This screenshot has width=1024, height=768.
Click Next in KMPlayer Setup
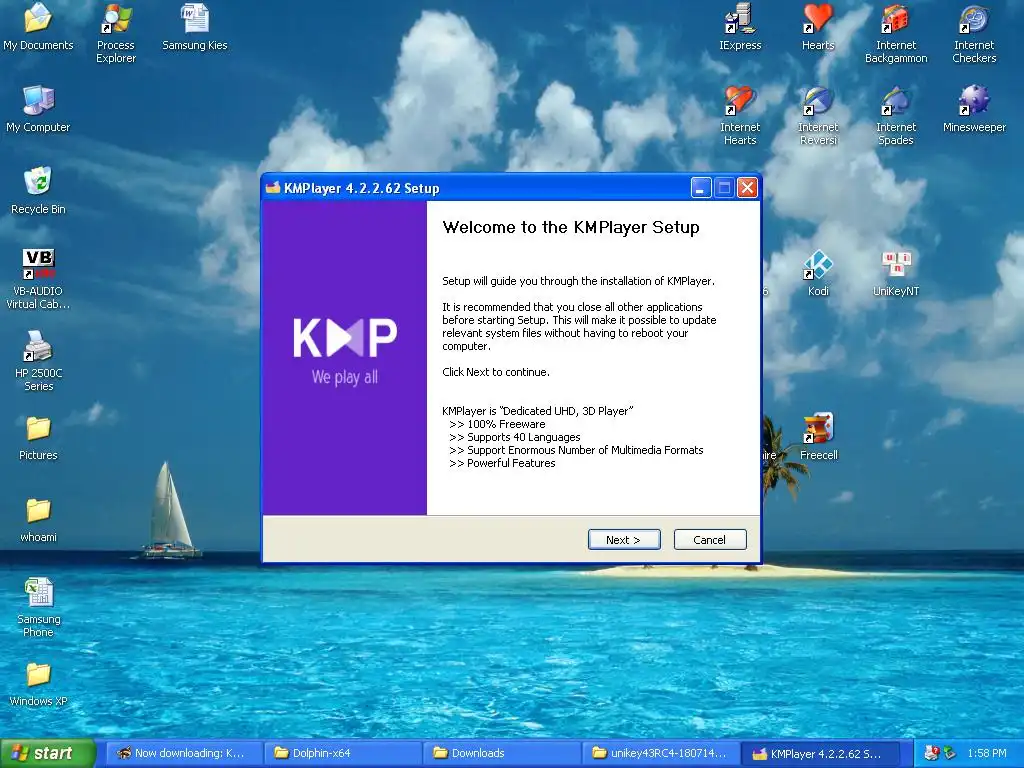(624, 539)
